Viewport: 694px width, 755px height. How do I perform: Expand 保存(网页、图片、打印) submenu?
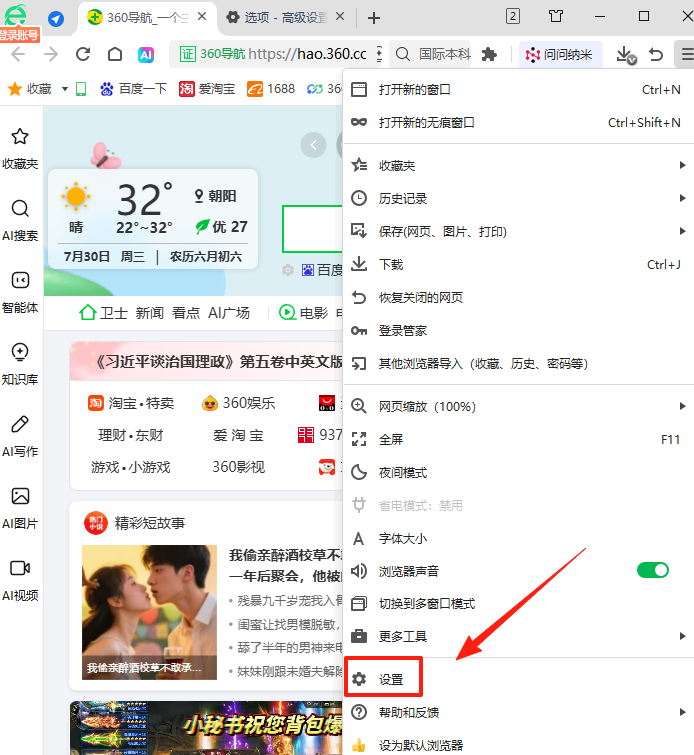click(519, 232)
